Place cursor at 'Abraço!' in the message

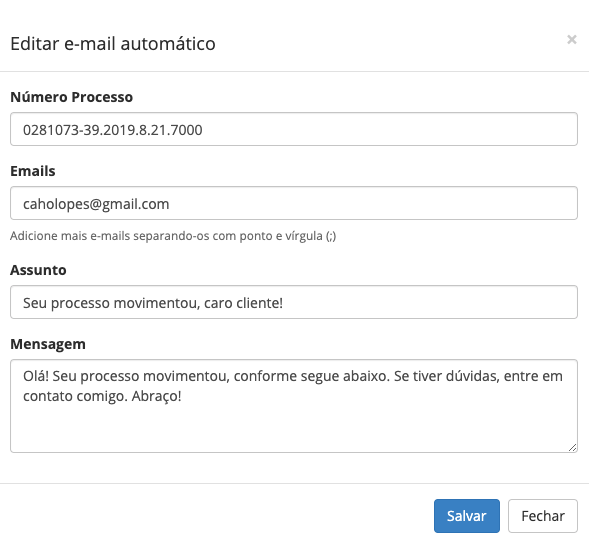click(157, 396)
